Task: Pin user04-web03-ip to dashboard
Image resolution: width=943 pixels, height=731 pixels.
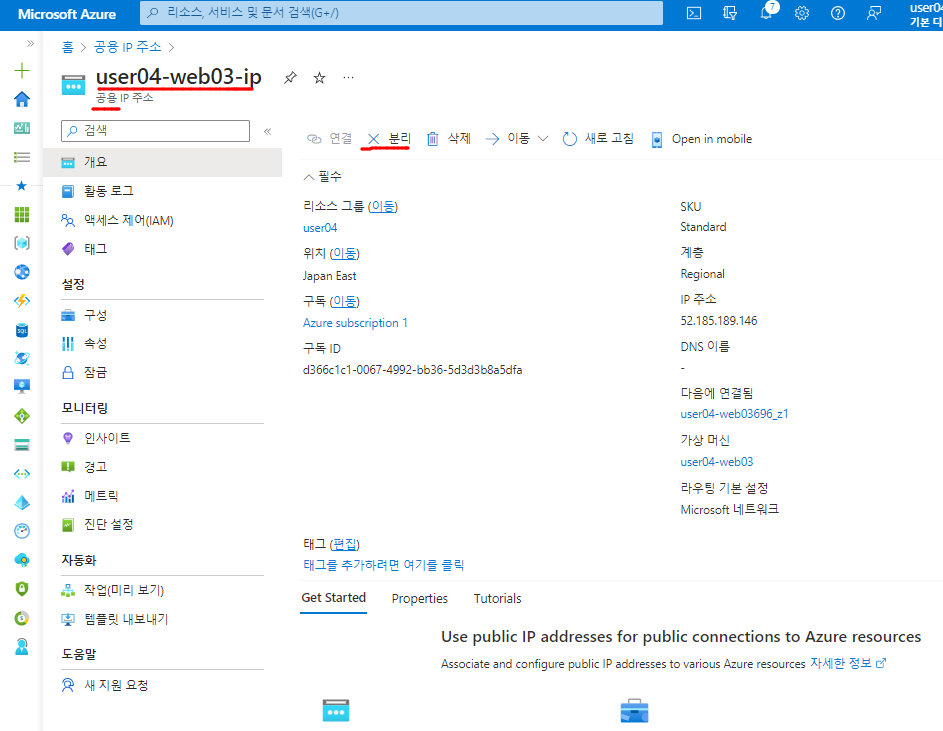Action: click(x=290, y=78)
